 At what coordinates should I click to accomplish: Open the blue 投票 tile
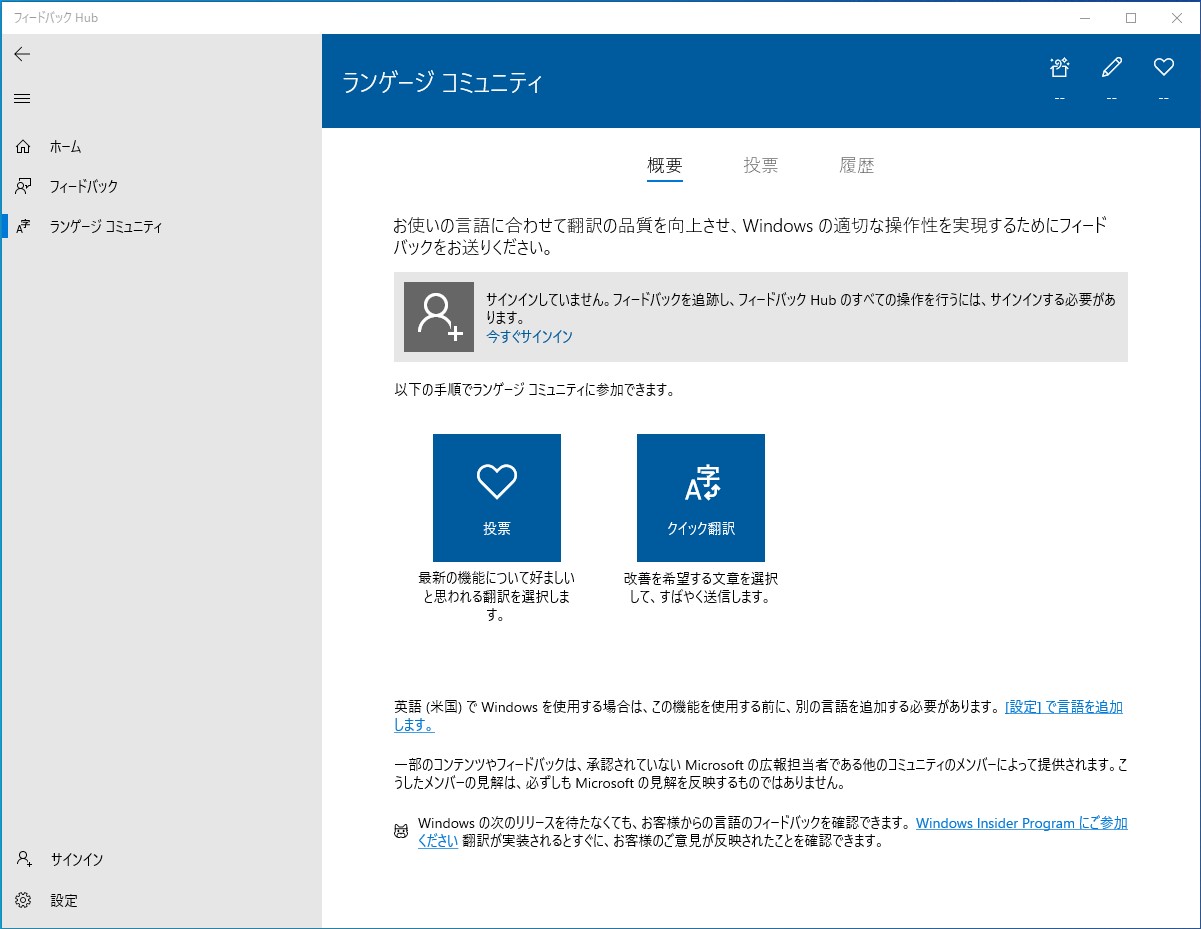pyautogui.click(x=496, y=497)
